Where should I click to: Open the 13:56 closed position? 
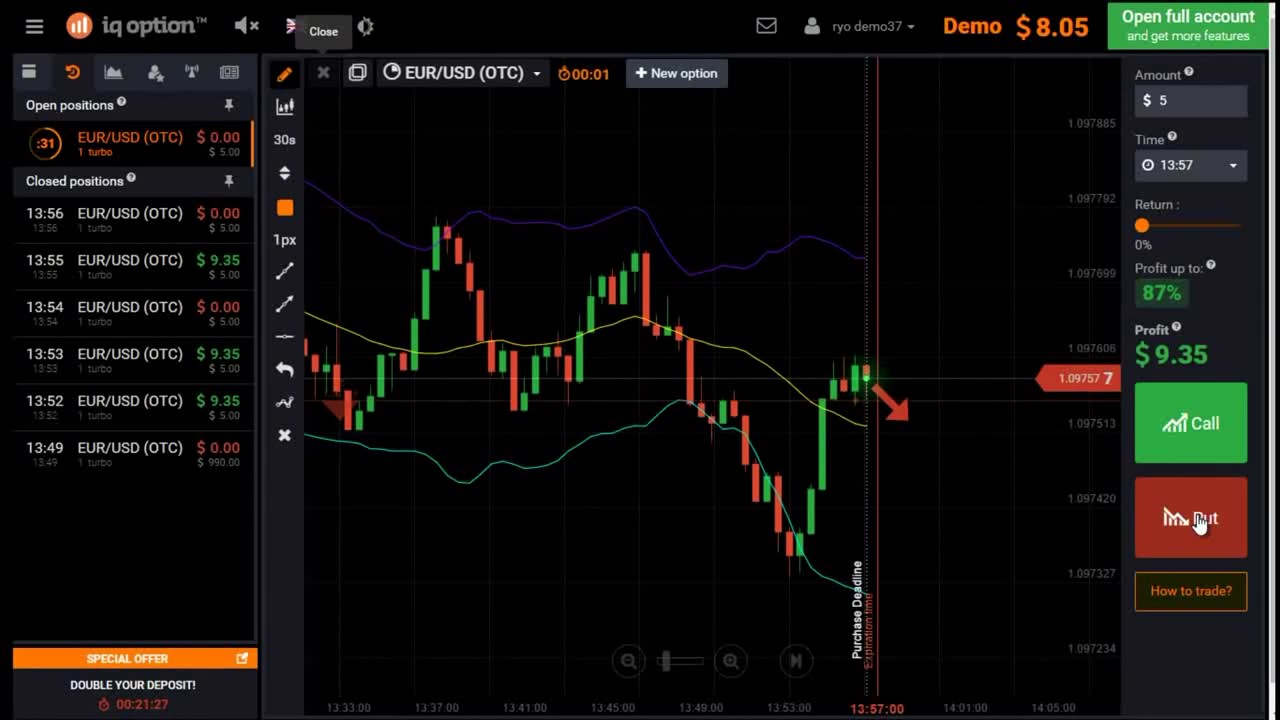(x=133, y=220)
